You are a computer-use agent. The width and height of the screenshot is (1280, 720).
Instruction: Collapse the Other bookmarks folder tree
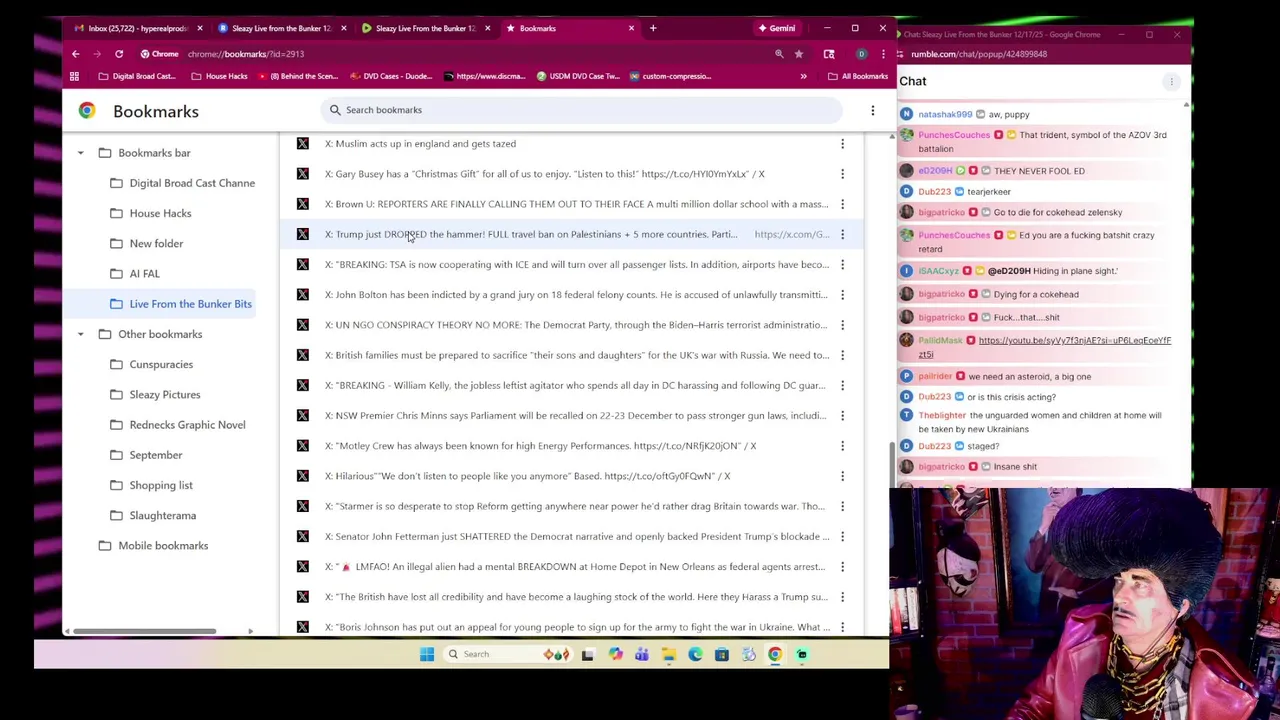(80, 334)
